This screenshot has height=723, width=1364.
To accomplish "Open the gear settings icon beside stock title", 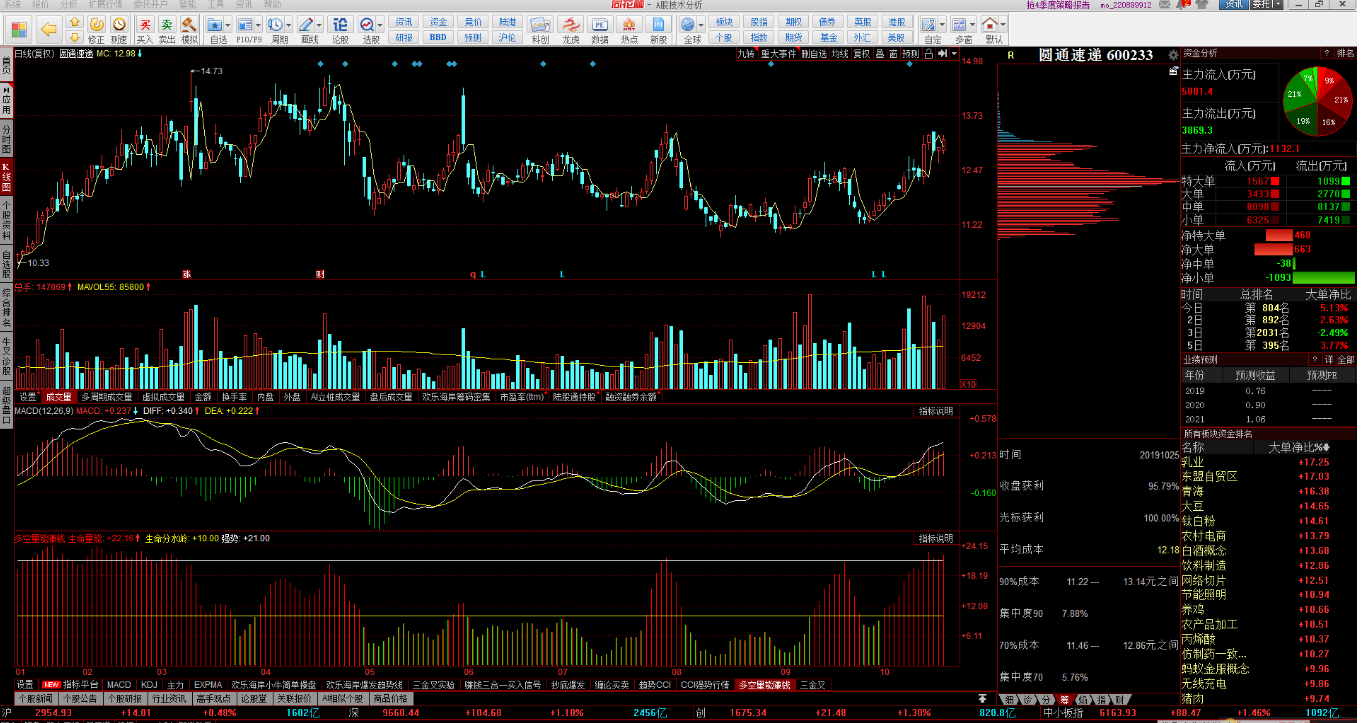I will click(1174, 71).
